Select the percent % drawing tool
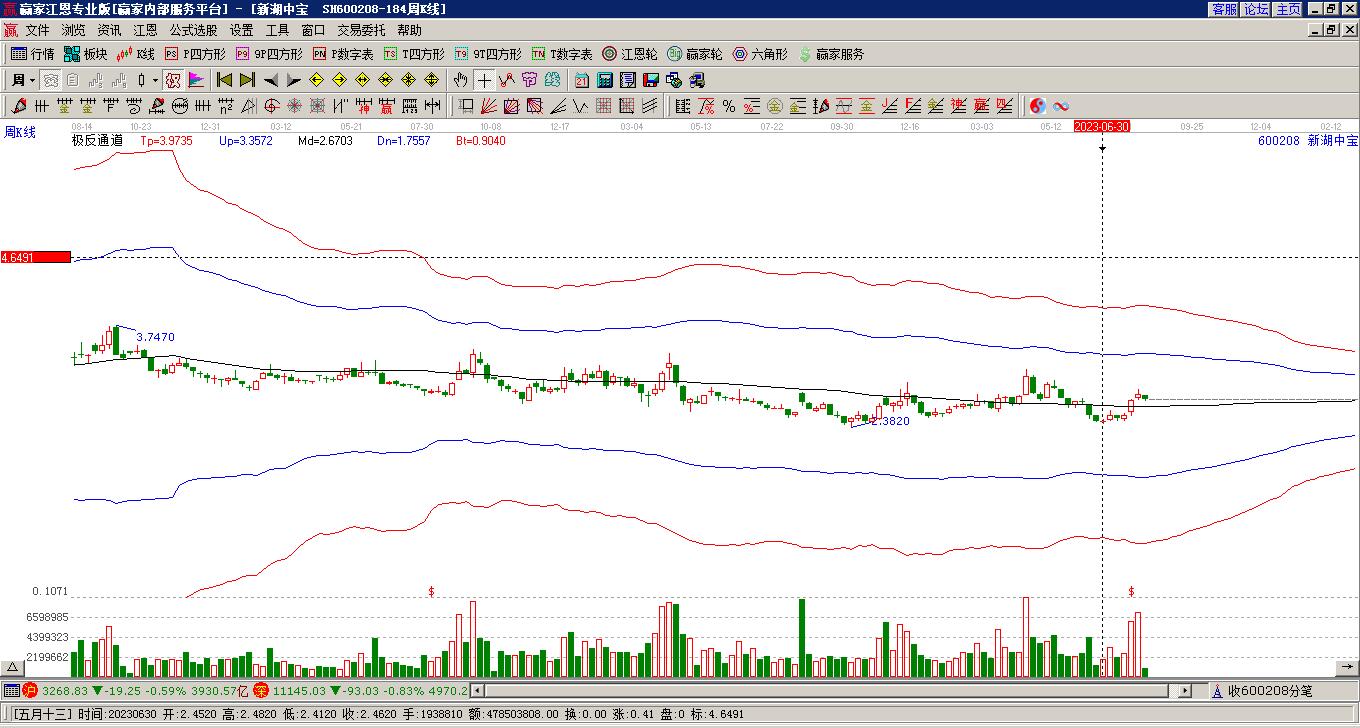This screenshot has height=728, width=1360. (728, 106)
